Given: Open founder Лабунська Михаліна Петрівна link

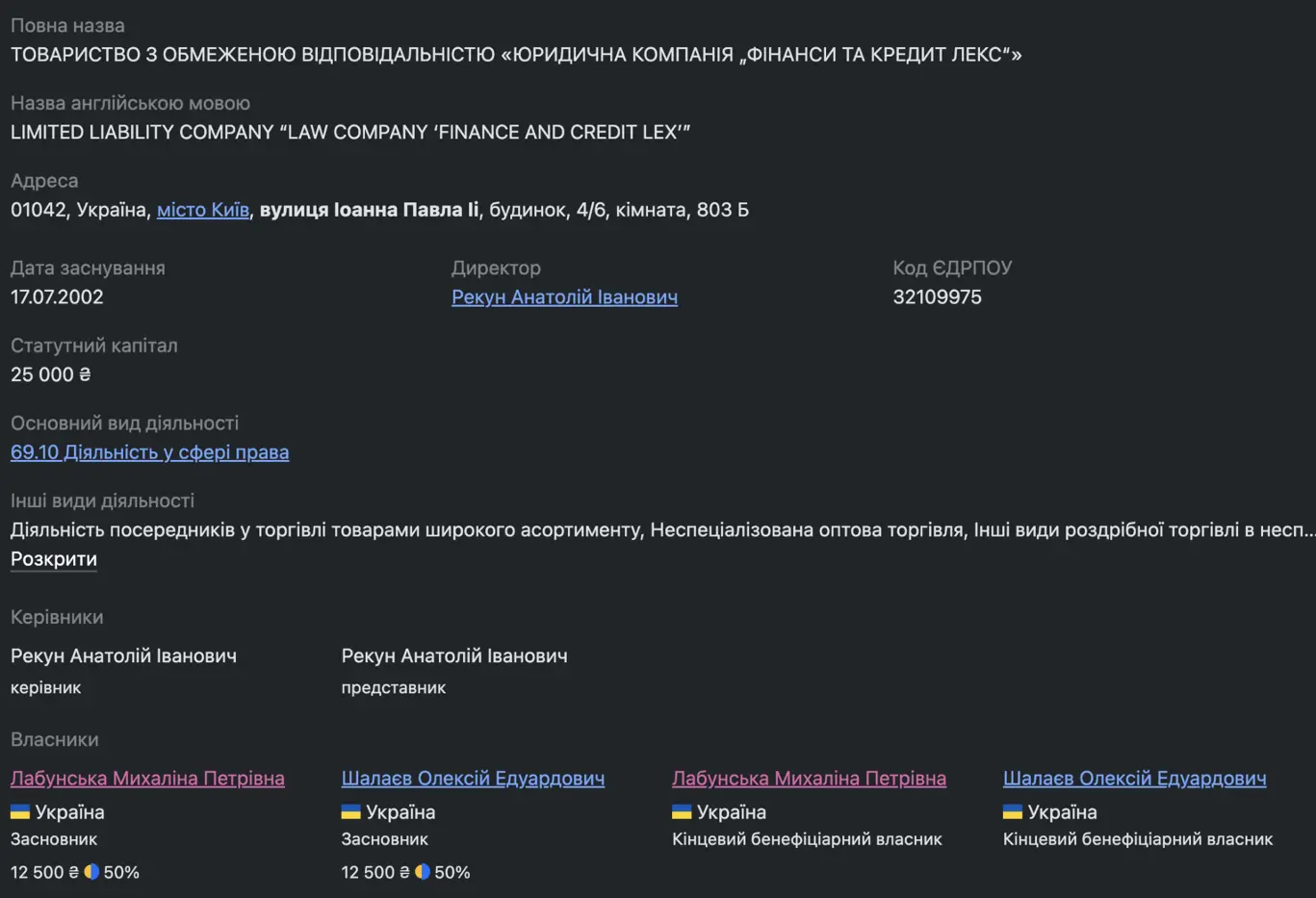Looking at the screenshot, I should (147, 779).
